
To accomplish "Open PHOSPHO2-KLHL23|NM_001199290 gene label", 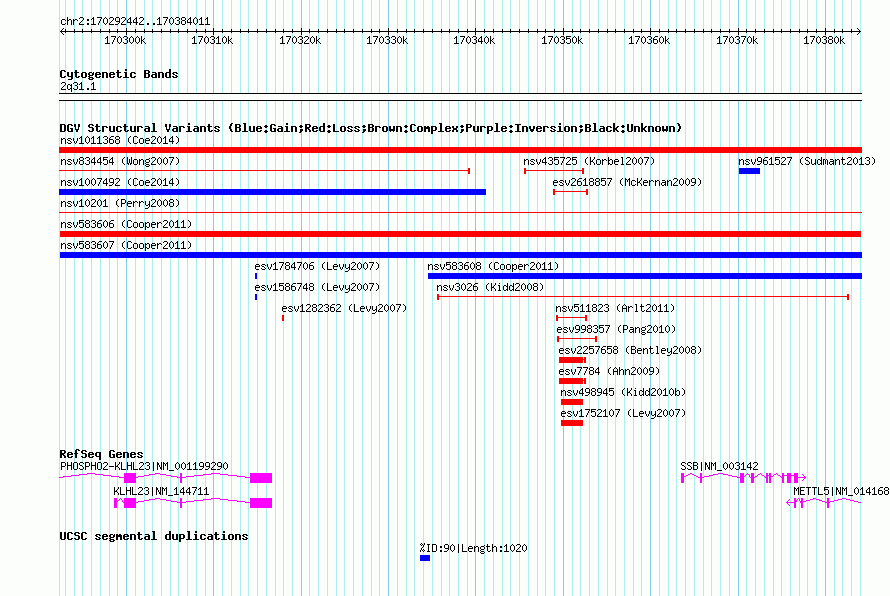I will click(144, 466).
